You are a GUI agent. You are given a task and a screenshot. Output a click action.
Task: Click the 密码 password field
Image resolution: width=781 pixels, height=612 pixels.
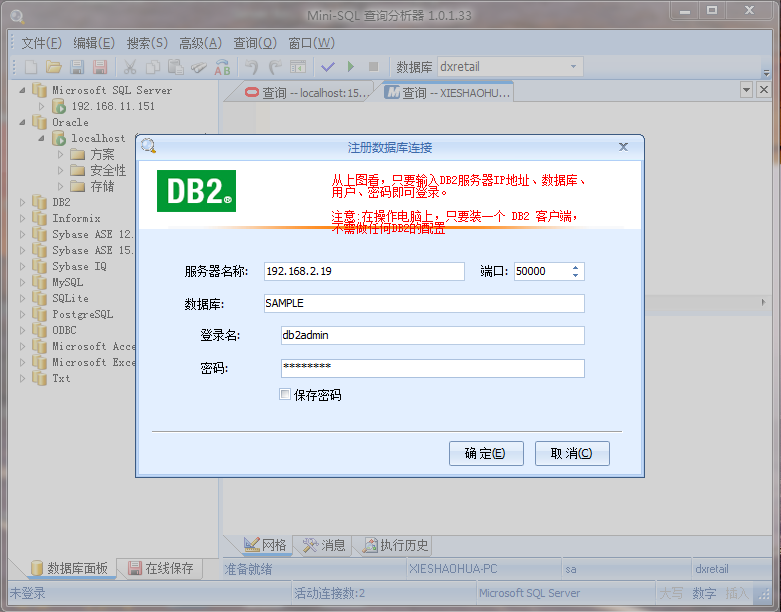pyautogui.click(x=432, y=368)
